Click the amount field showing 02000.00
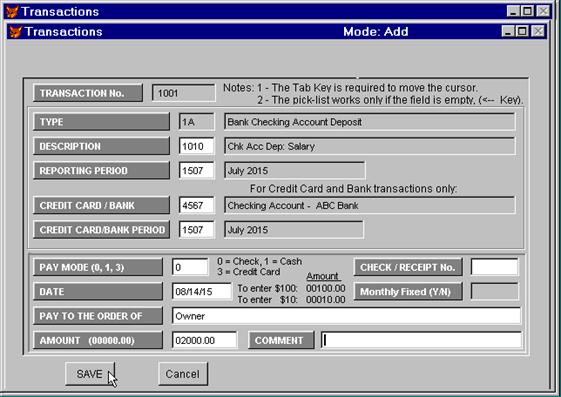The width and height of the screenshot is (561, 397). point(204,340)
